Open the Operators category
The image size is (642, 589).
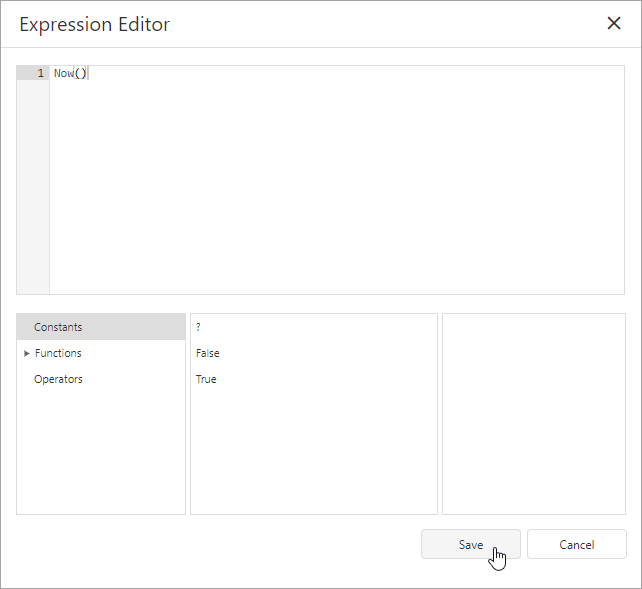point(58,379)
